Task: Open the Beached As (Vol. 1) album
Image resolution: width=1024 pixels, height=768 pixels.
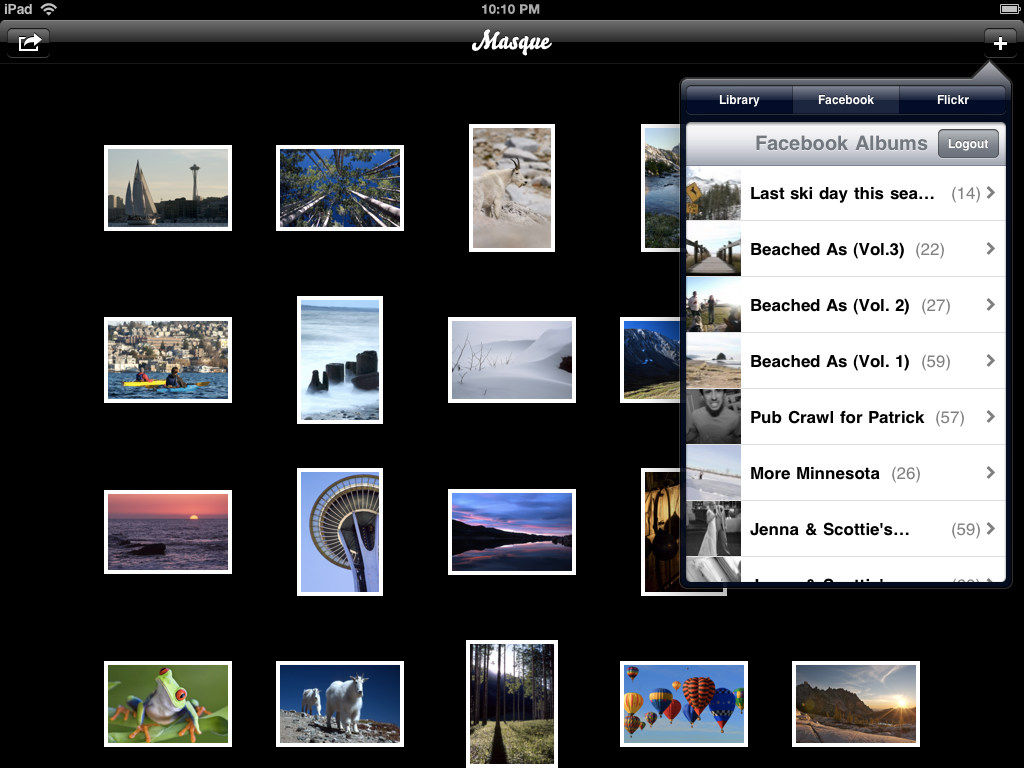Action: pyautogui.click(x=846, y=361)
